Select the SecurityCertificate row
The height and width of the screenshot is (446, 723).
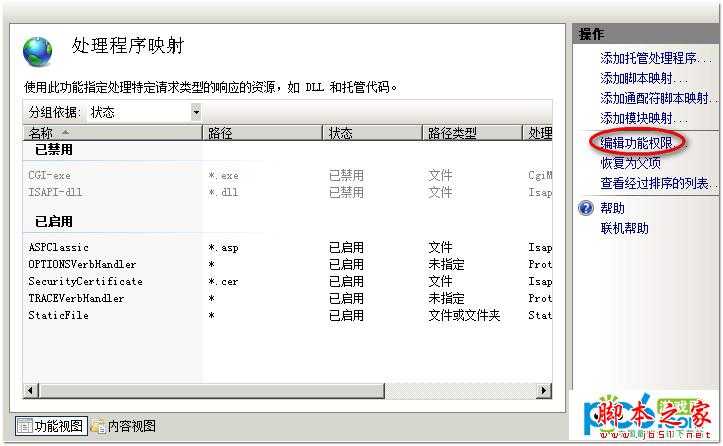point(288,281)
